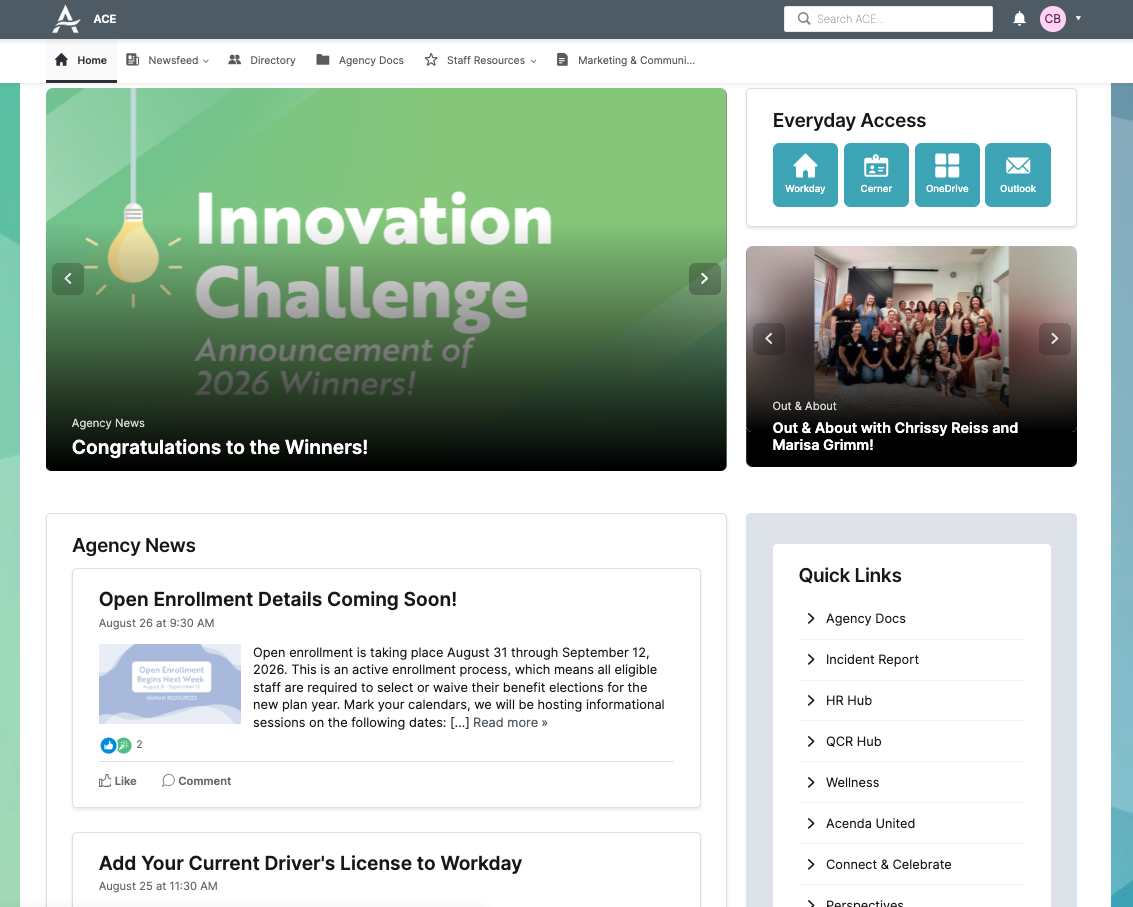The height and width of the screenshot is (907, 1133).
Task: Comment on the Open Enrollment post
Action: pos(197,781)
